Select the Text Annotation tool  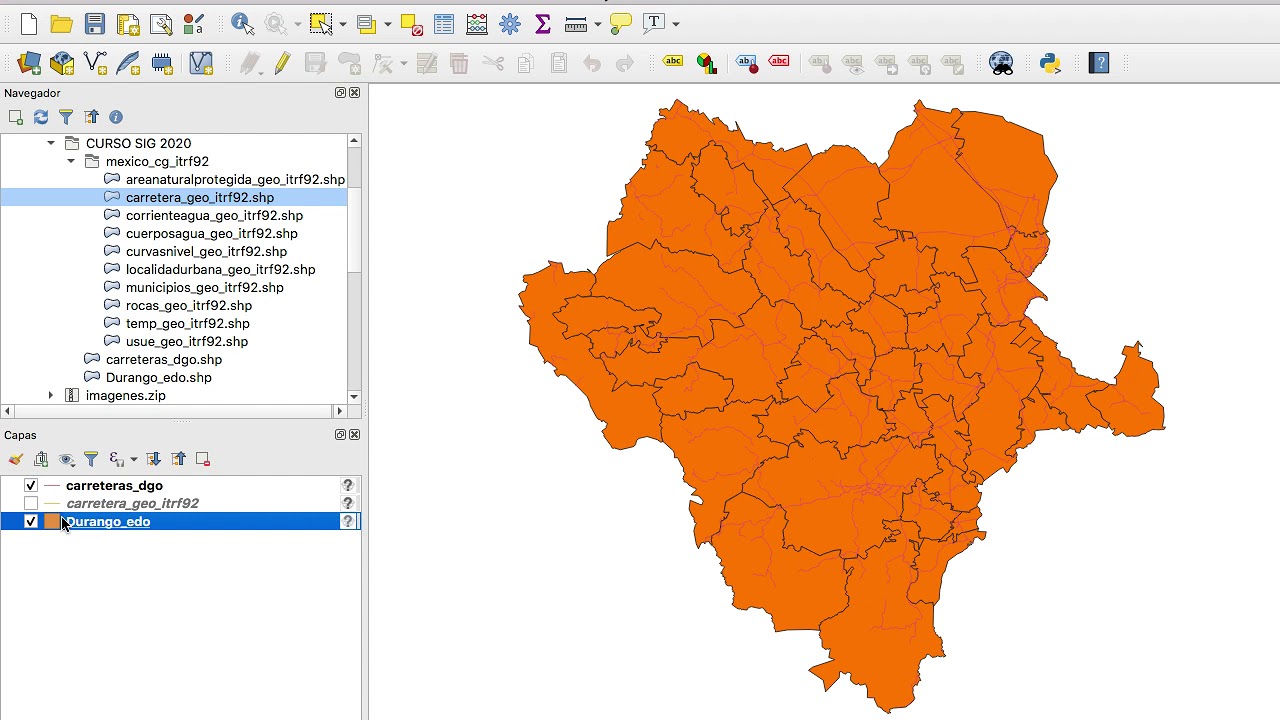pyautogui.click(x=654, y=23)
